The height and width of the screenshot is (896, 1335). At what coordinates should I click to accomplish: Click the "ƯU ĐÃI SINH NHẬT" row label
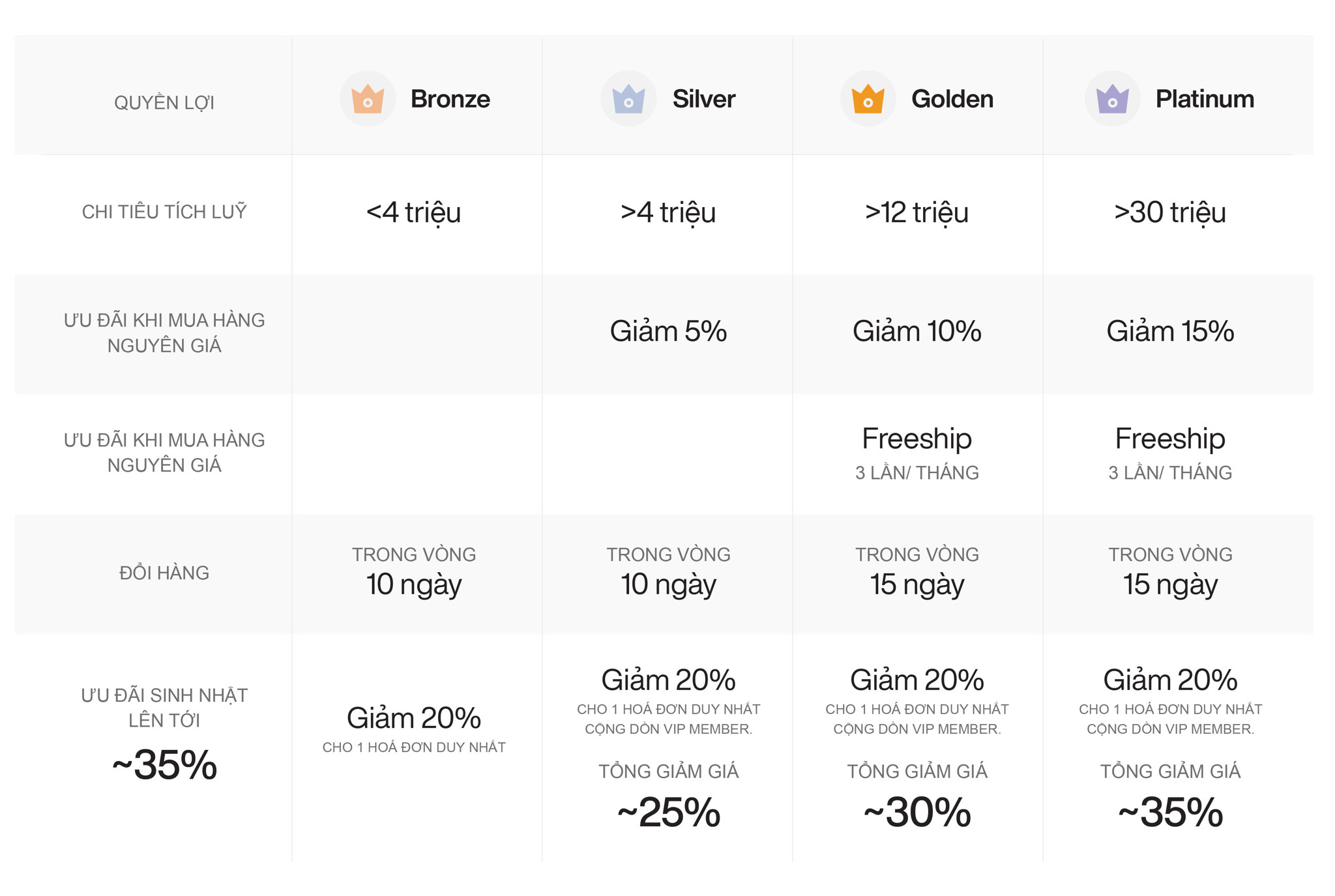(x=164, y=695)
